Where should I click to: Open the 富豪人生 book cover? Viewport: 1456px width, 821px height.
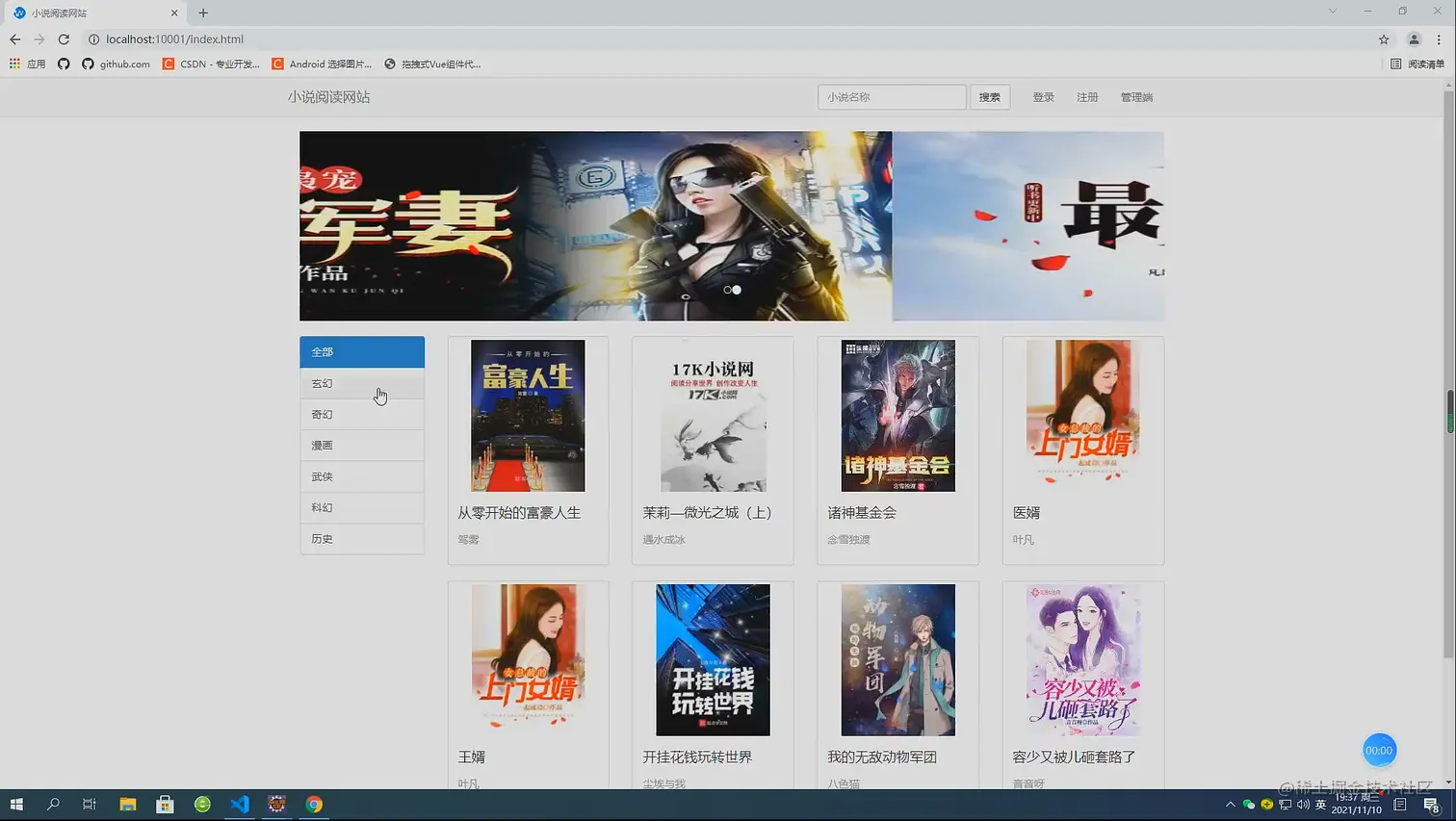tap(528, 416)
